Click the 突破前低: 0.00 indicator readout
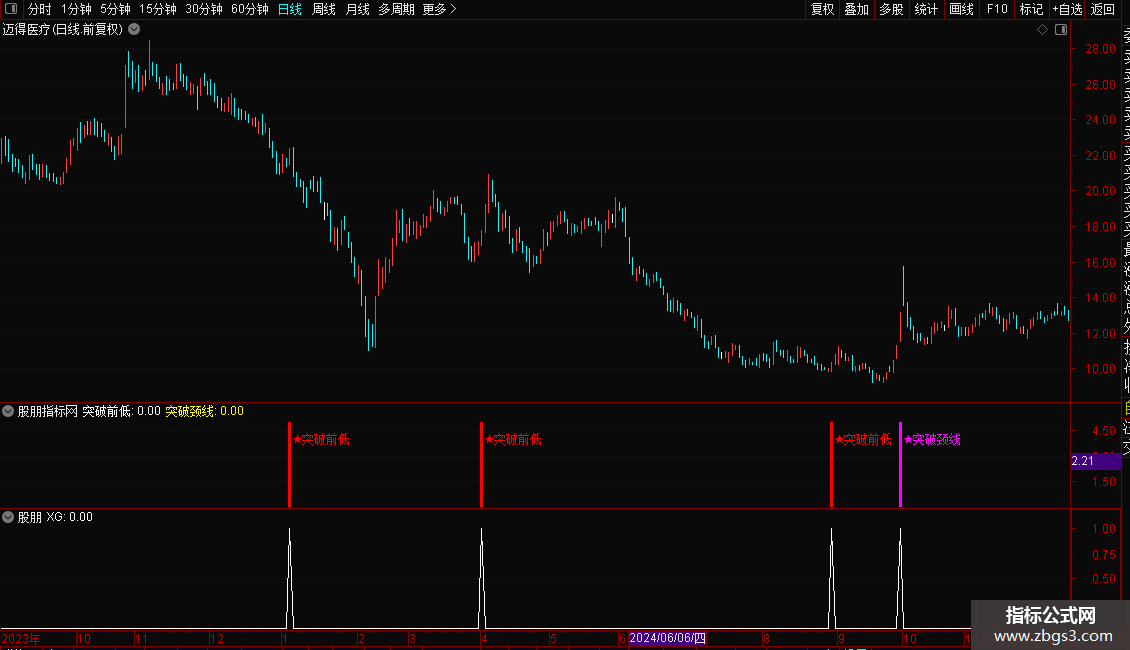Screen dimensions: 1130x650 121,411
